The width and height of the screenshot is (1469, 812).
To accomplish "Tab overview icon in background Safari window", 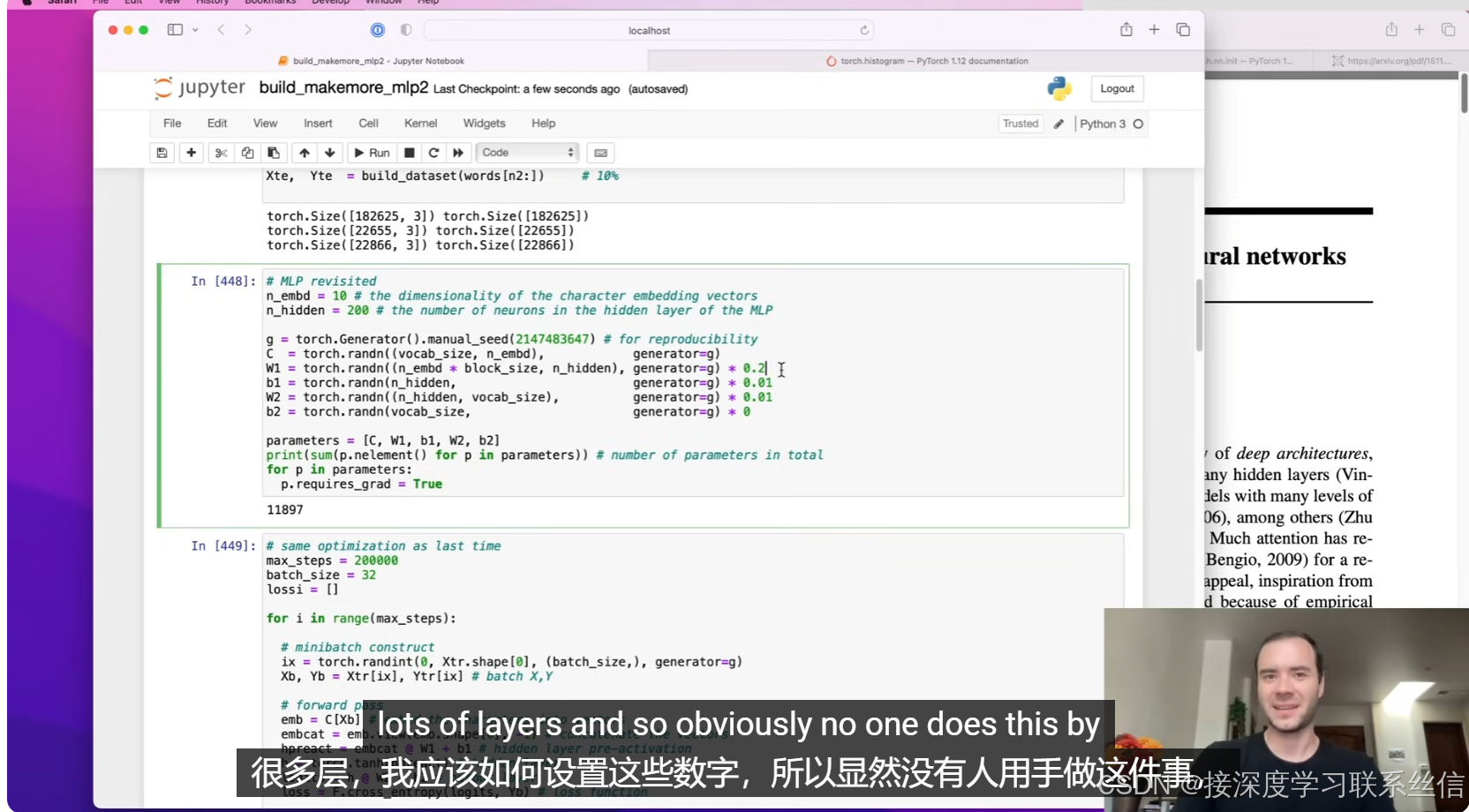I will point(1448,30).
